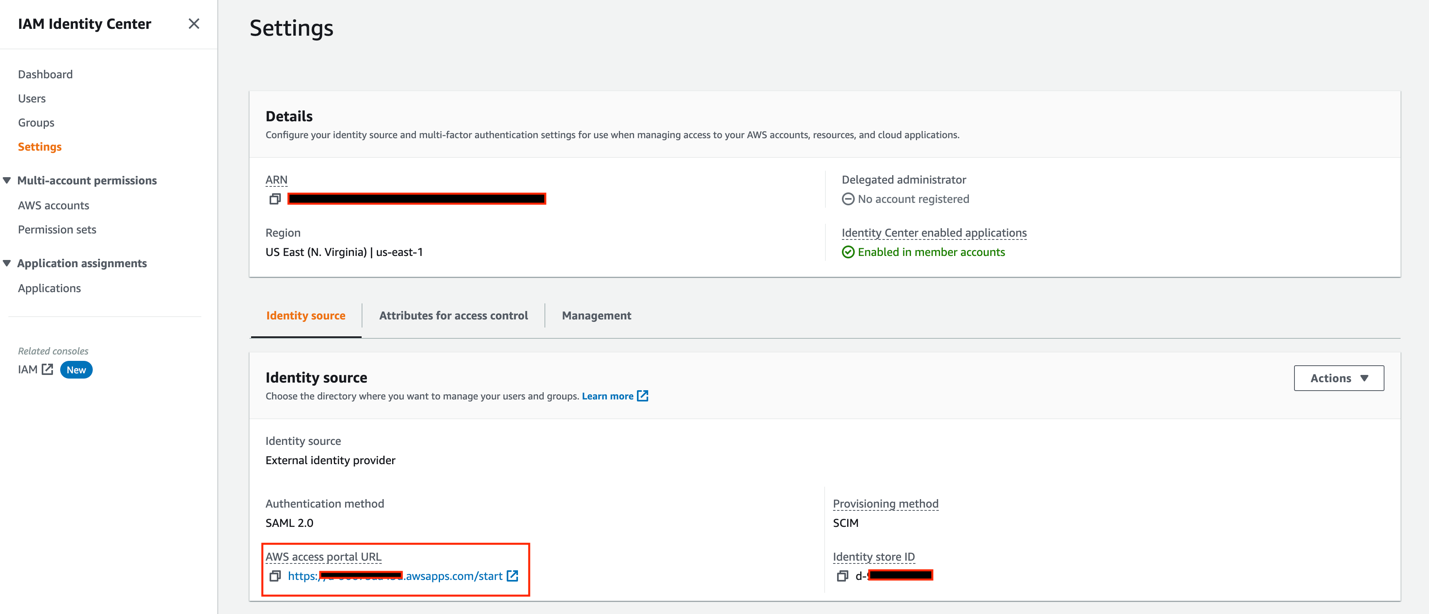Switch to Attributes for access control tab
The image size is (1429, 614).
(453, 316)
